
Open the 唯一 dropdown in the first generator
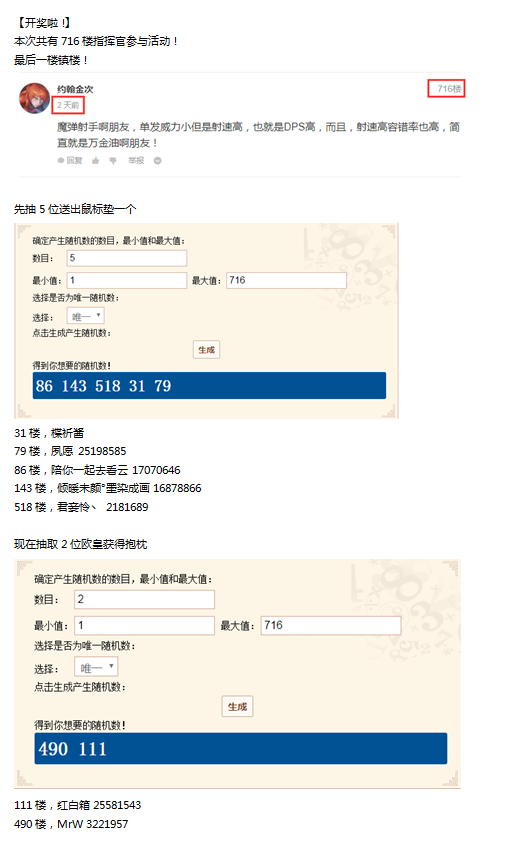tap(85, 316)
